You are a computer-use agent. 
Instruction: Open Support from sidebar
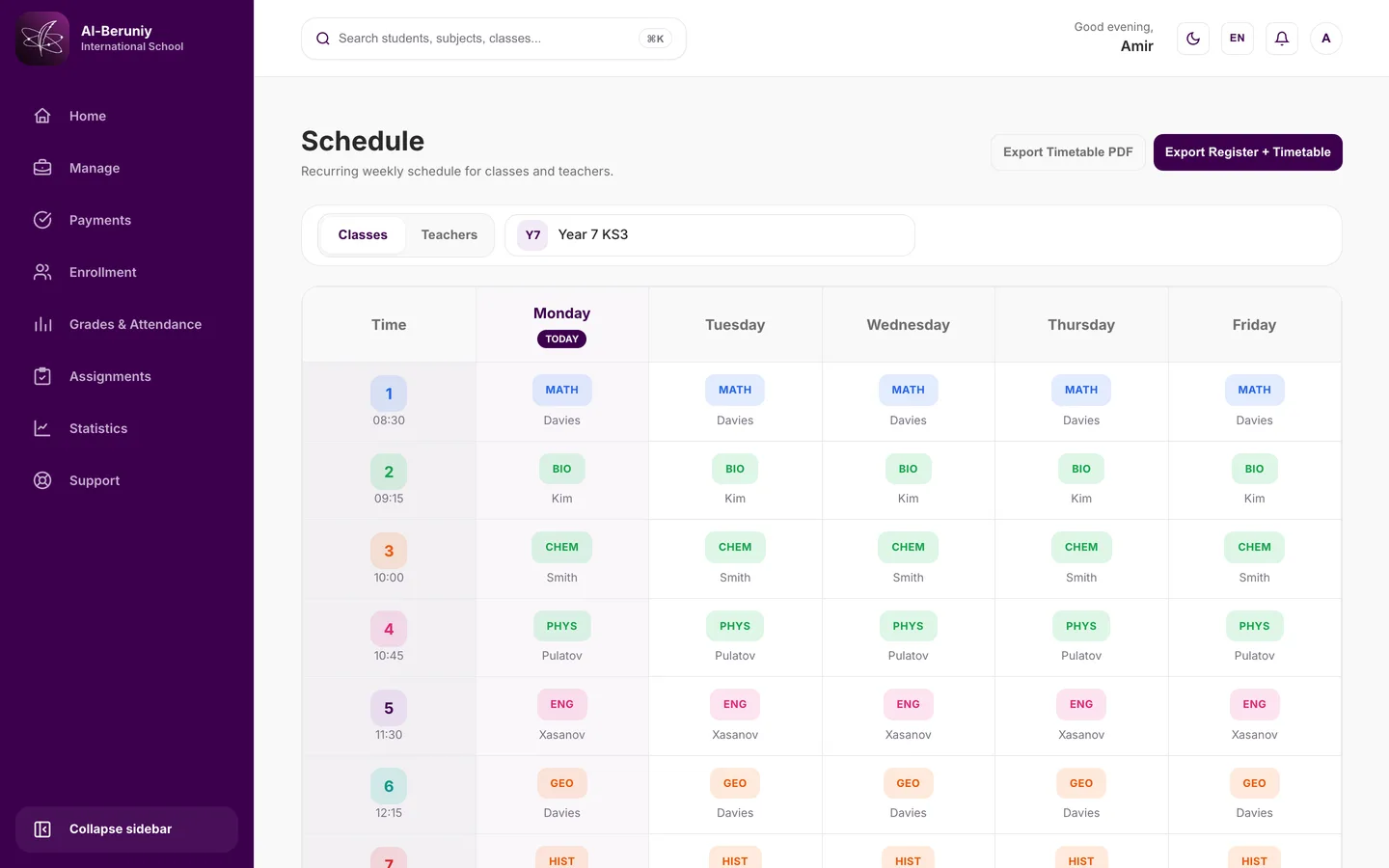[126, 480]
